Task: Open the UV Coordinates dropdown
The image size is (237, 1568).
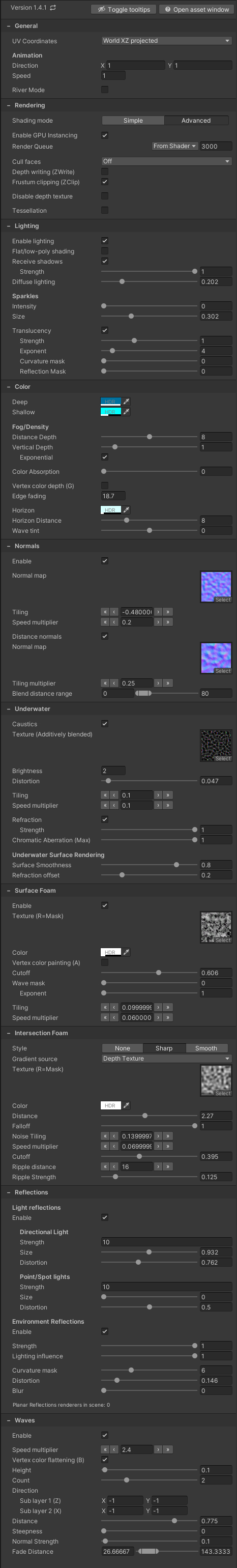Action: pos(166,41)
